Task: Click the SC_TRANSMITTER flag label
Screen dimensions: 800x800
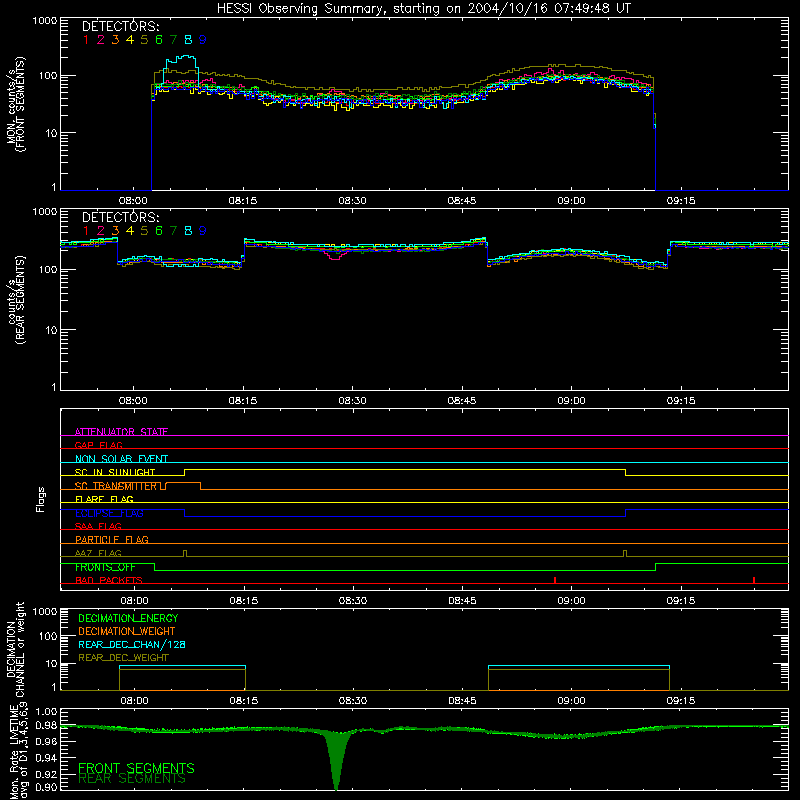Action: 116,486
